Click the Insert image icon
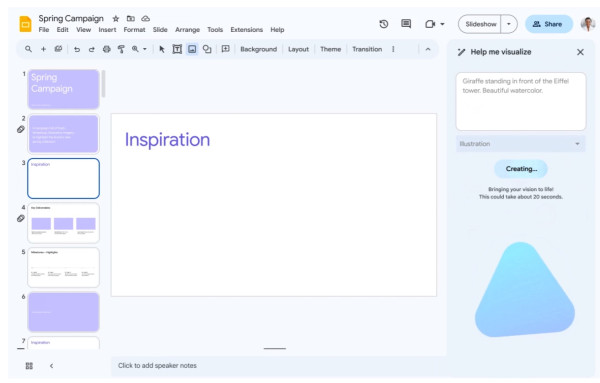The image size is (600, 383). click(192, 49)
